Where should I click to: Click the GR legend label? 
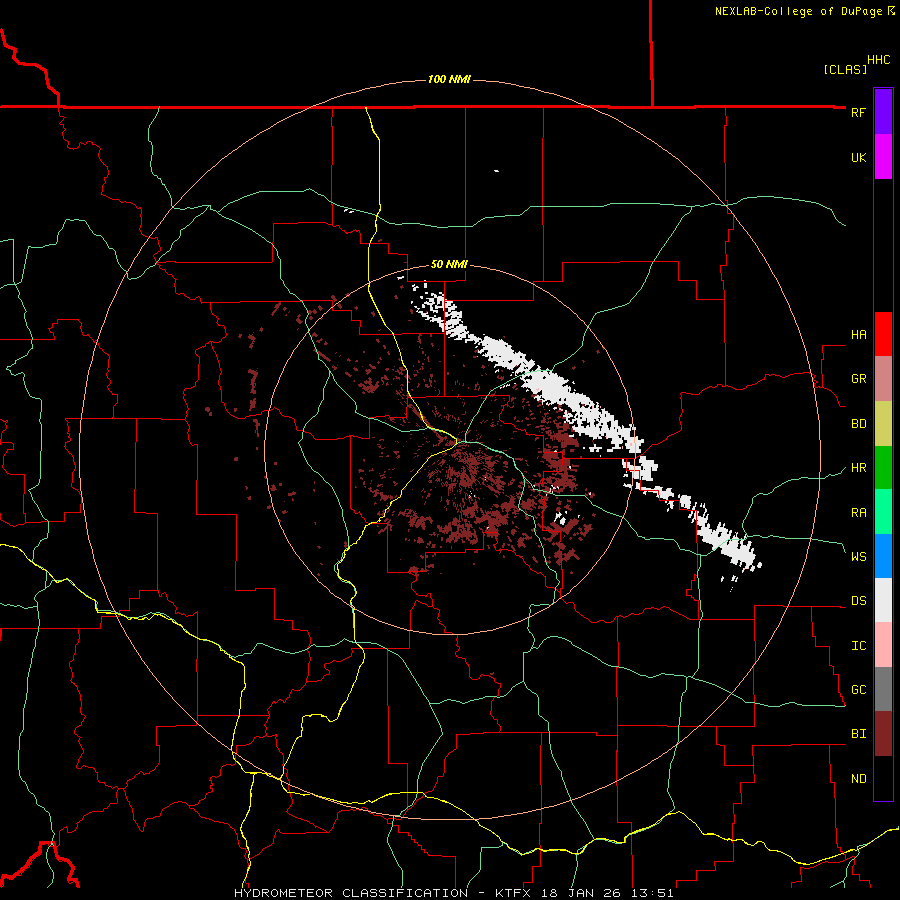858,379
